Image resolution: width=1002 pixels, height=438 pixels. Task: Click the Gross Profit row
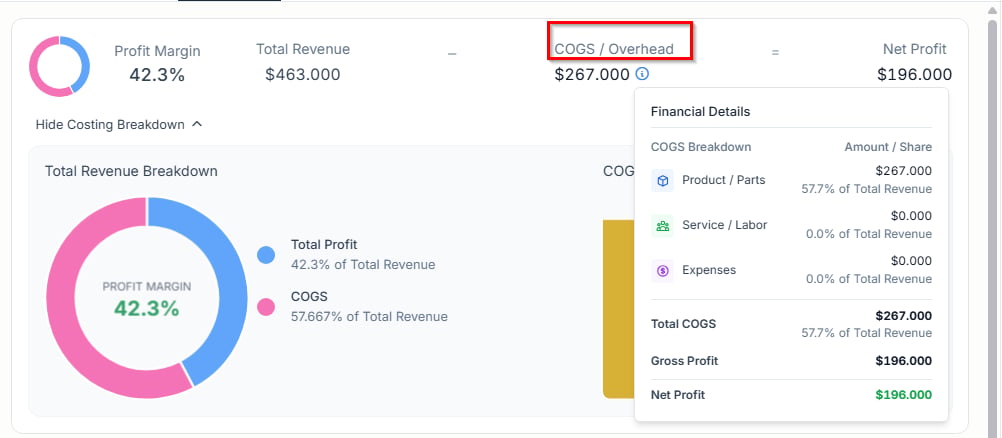tap(791, 361)
